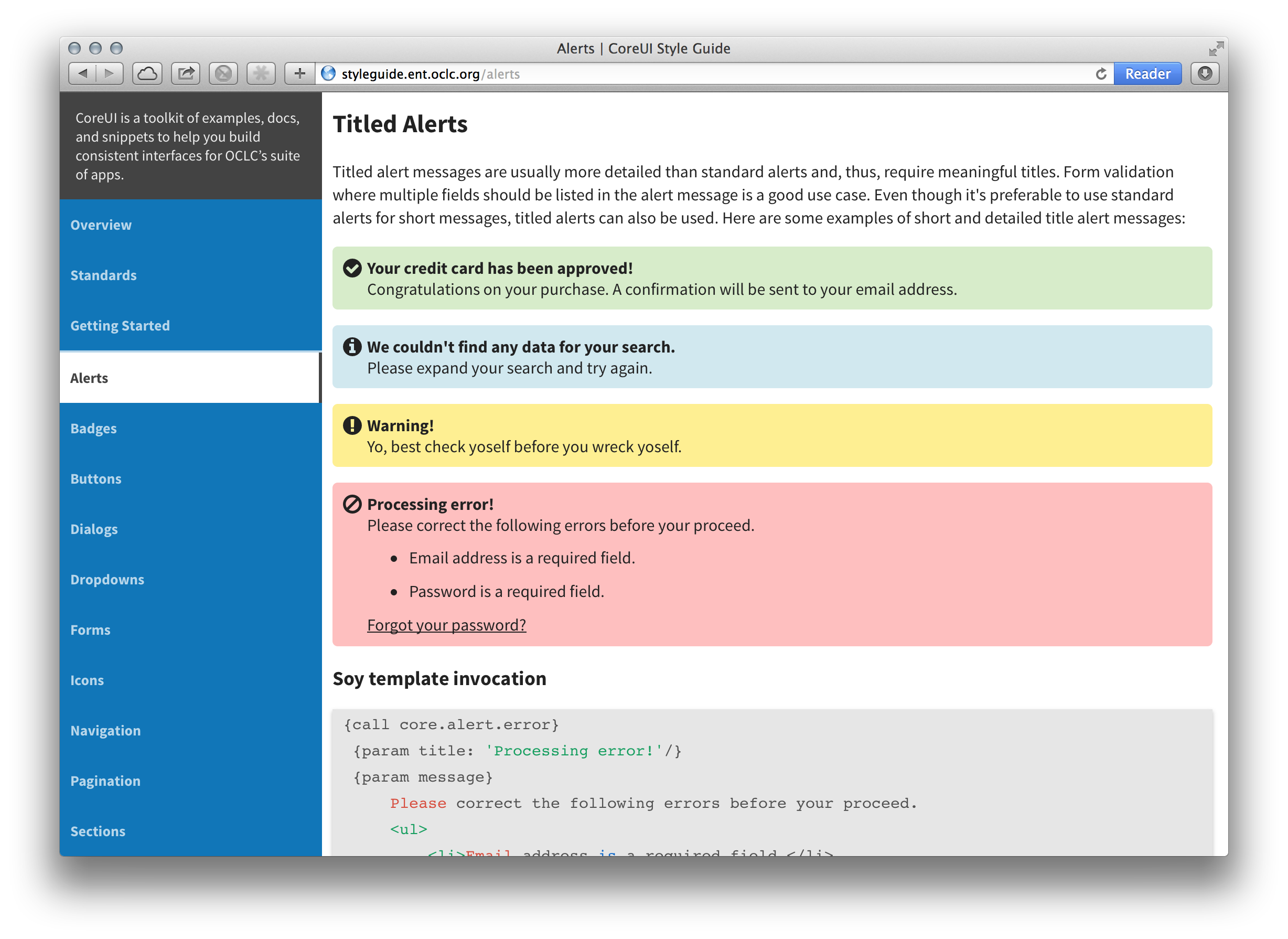This screenshot has width=1288, height=939.
Task: Click 'Please expand your search and try again.' text
Action: (x=510, y=368)
